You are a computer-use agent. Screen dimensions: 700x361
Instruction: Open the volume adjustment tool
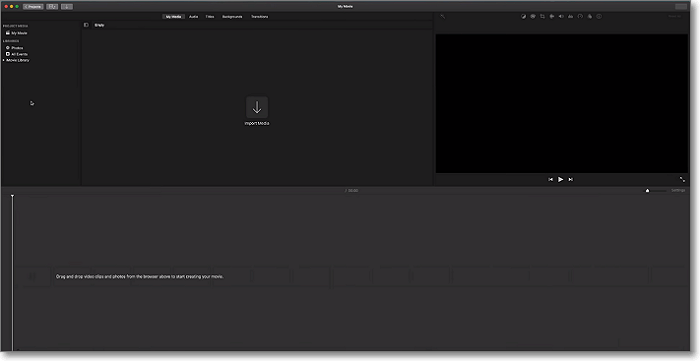click(561, 17)
